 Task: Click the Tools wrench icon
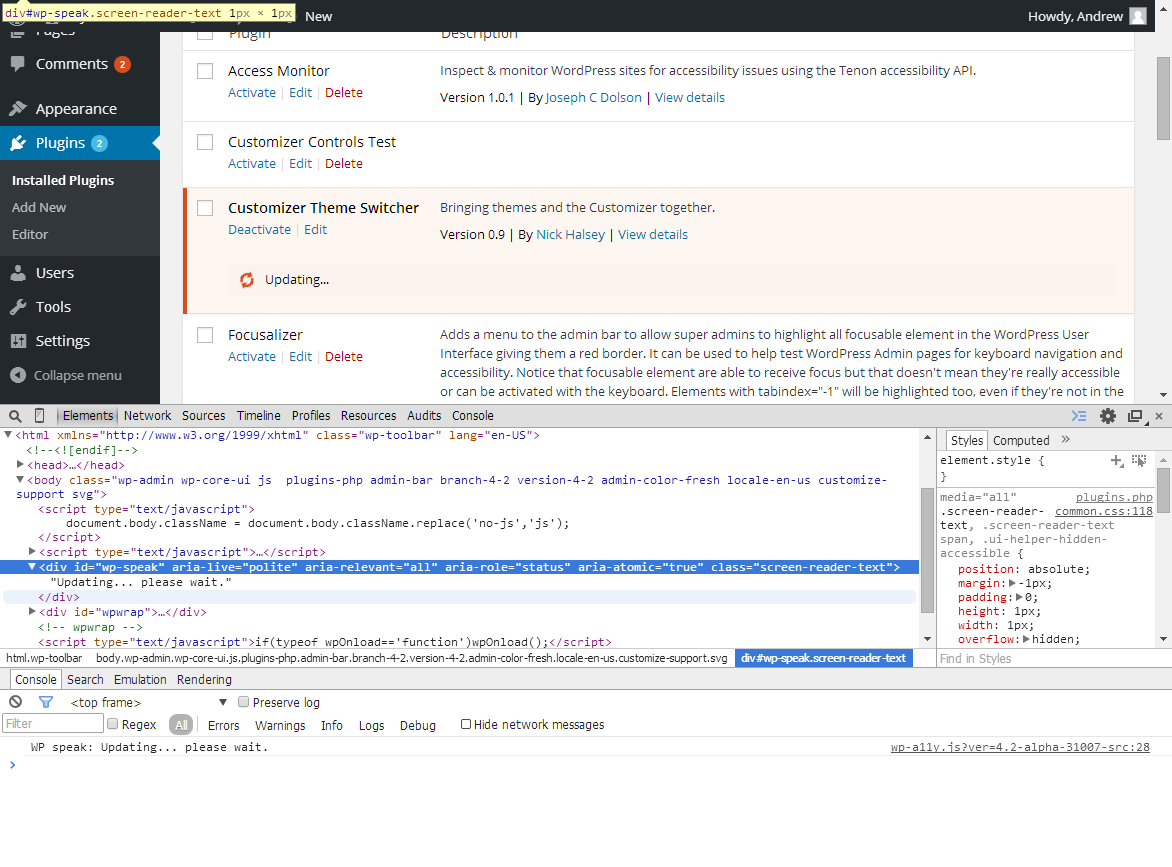click(18, 306)
